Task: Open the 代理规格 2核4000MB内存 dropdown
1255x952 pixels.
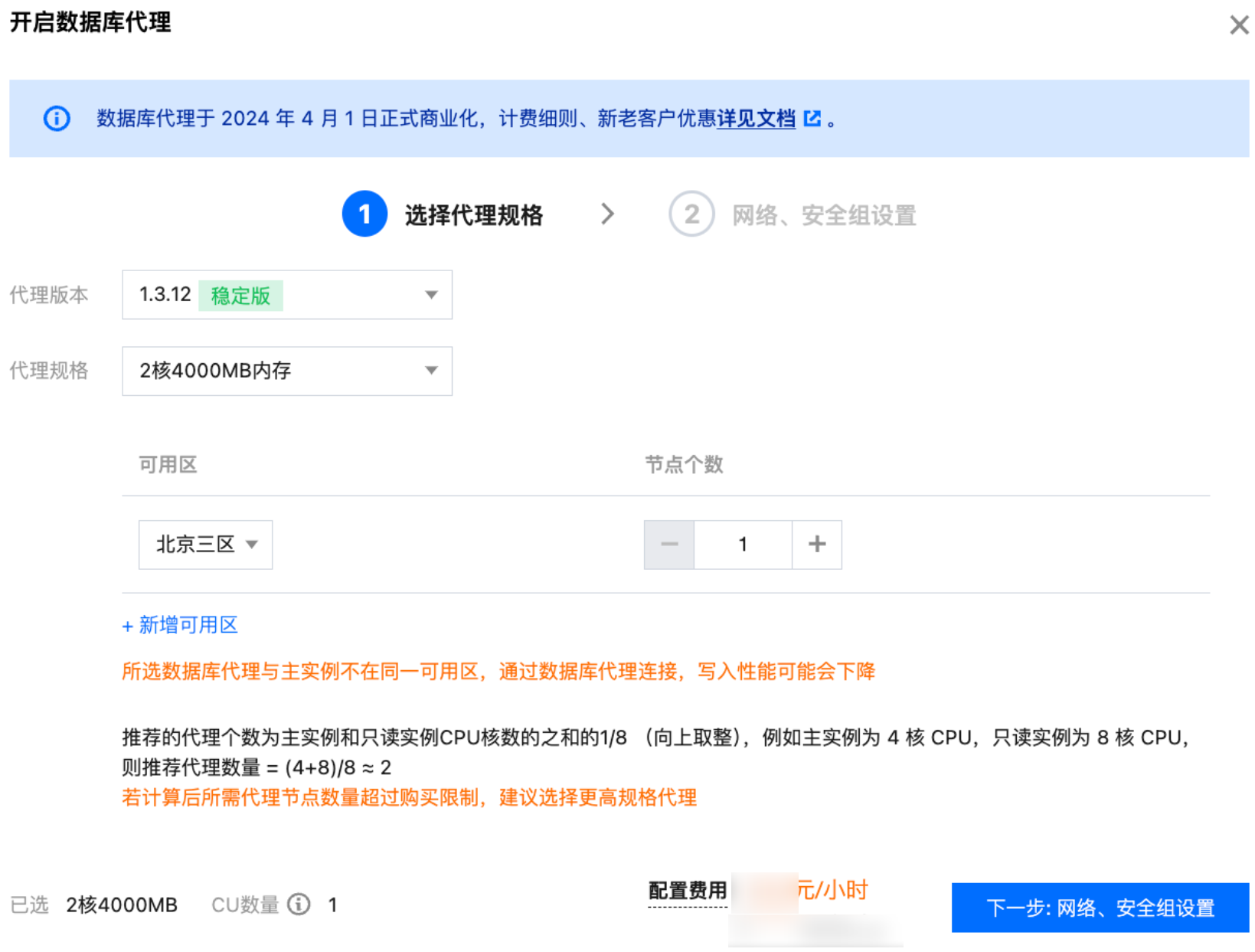Action: (x=287, y=371)
